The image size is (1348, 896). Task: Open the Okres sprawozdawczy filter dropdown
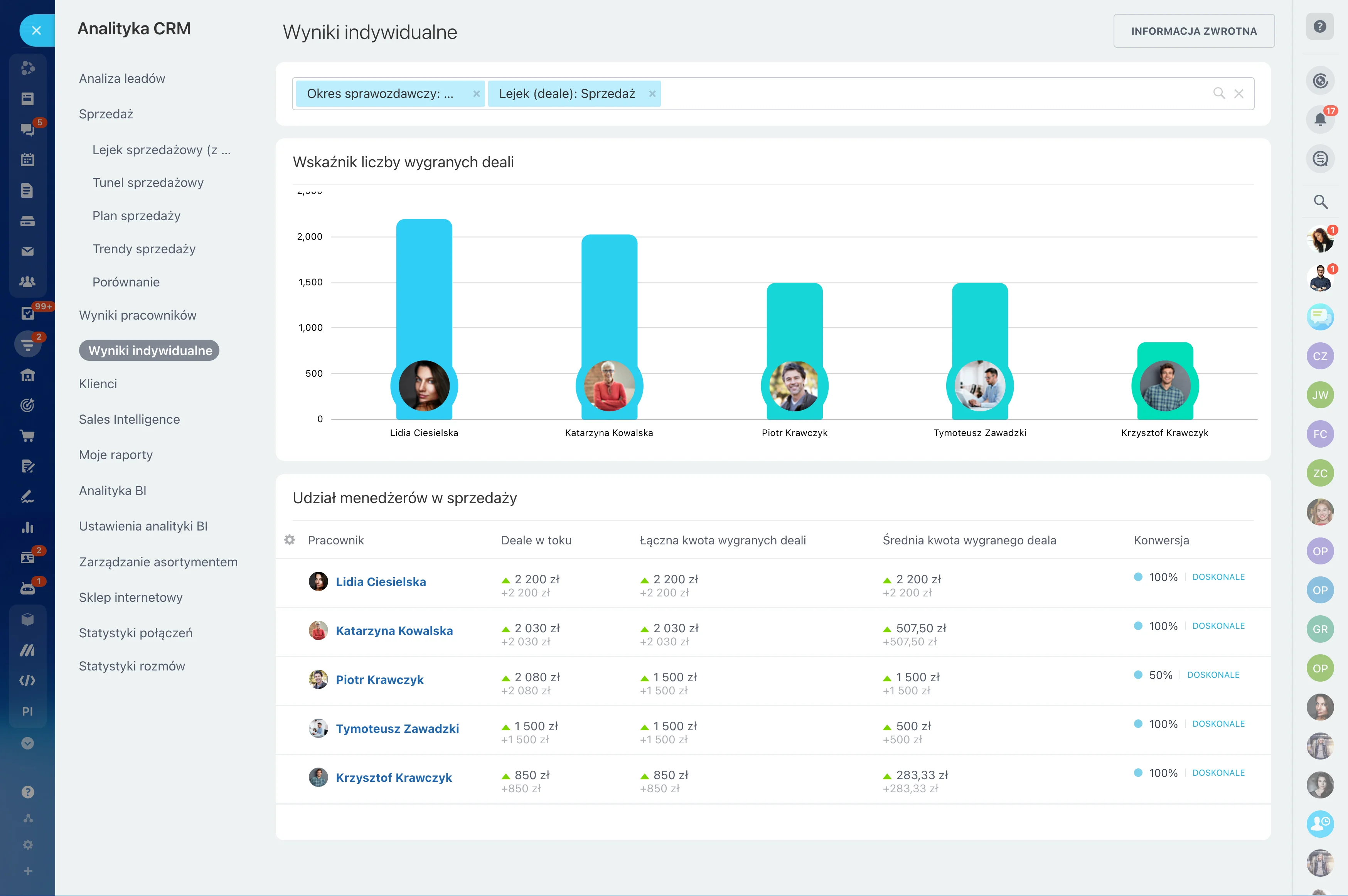click(x=380, y=94)
